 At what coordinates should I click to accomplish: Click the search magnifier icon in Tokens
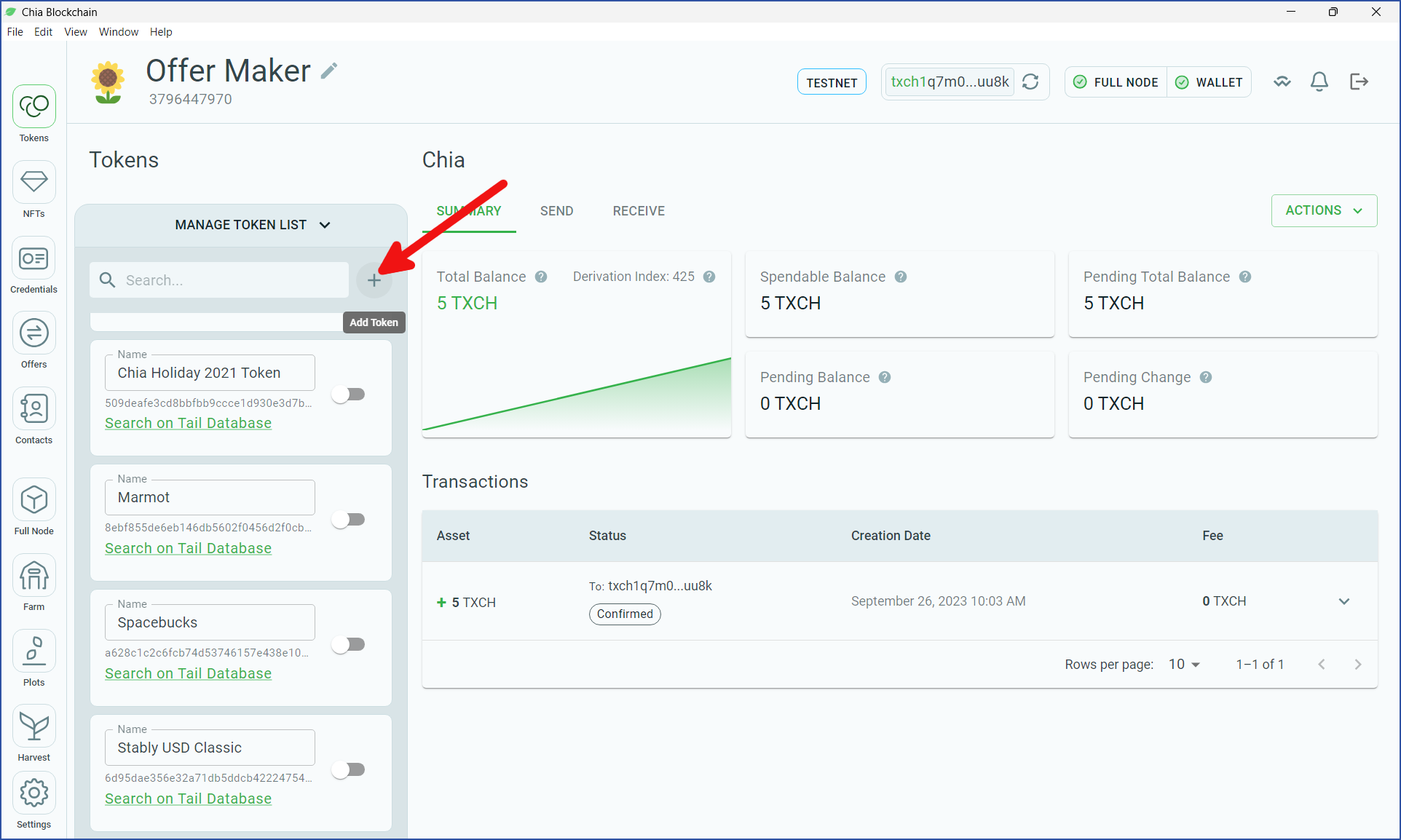107,280
